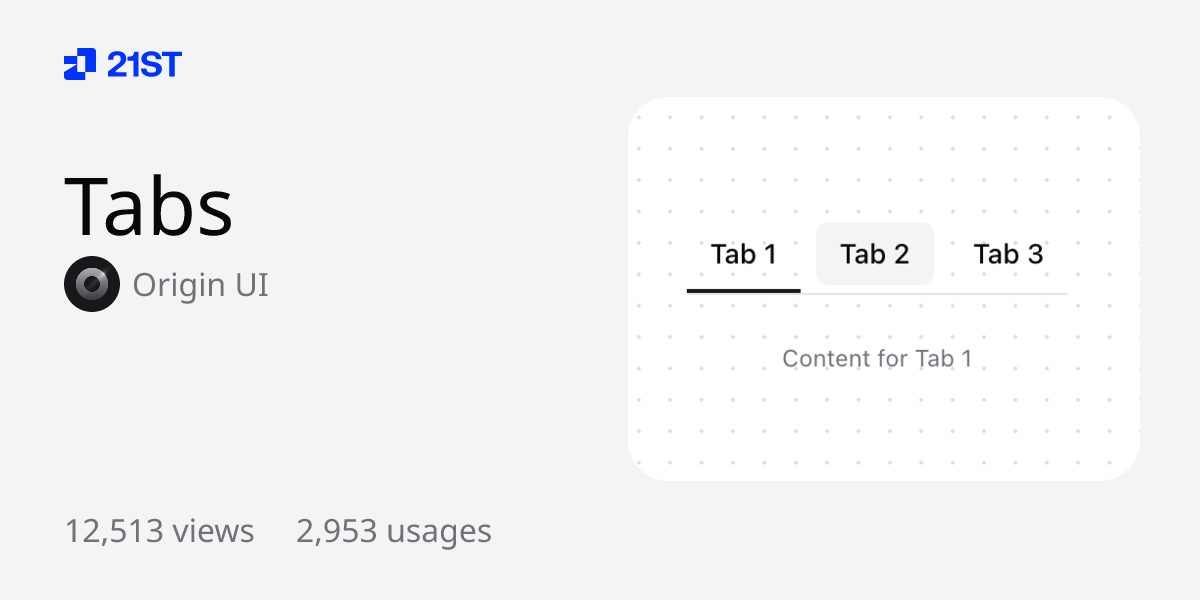Screen dimensions: 1200x600
Task: Click the word "usages" at the bottom
Action: point(439,531)
